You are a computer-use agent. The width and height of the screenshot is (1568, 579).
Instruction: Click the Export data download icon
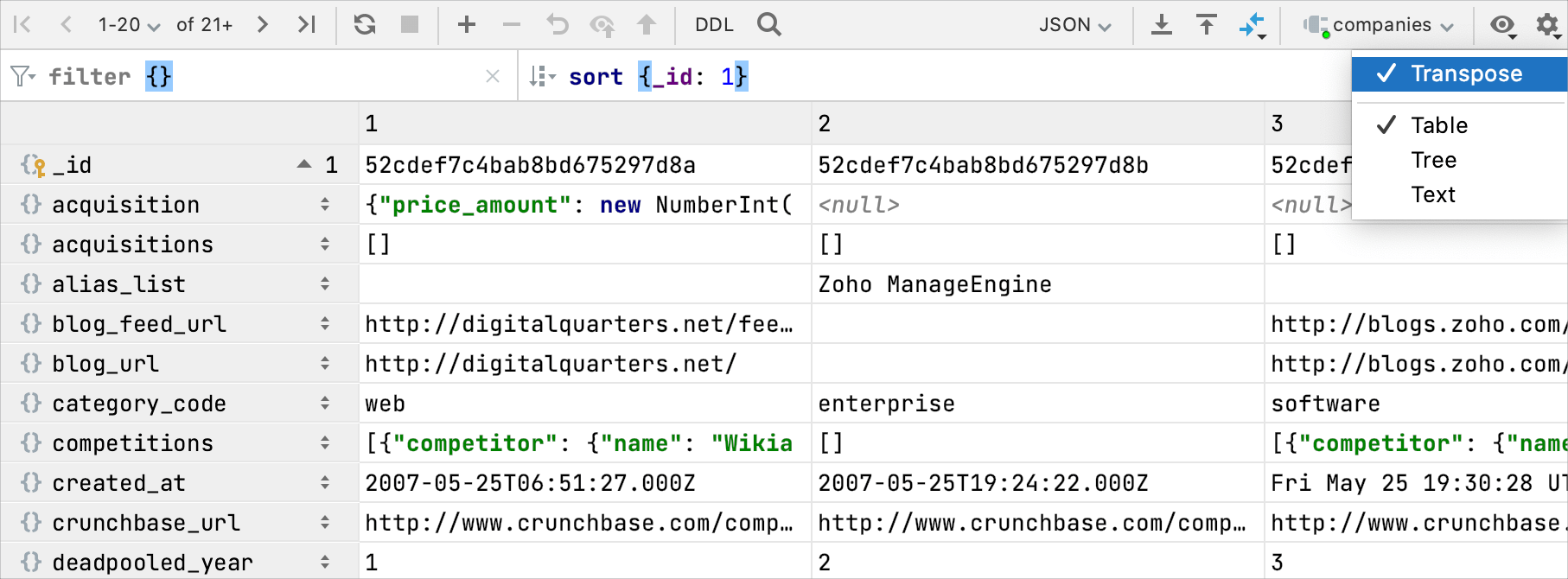(1162, 24)
